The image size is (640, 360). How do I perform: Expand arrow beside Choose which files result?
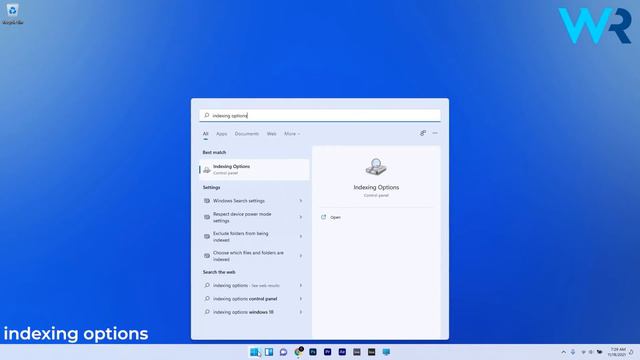301,256
